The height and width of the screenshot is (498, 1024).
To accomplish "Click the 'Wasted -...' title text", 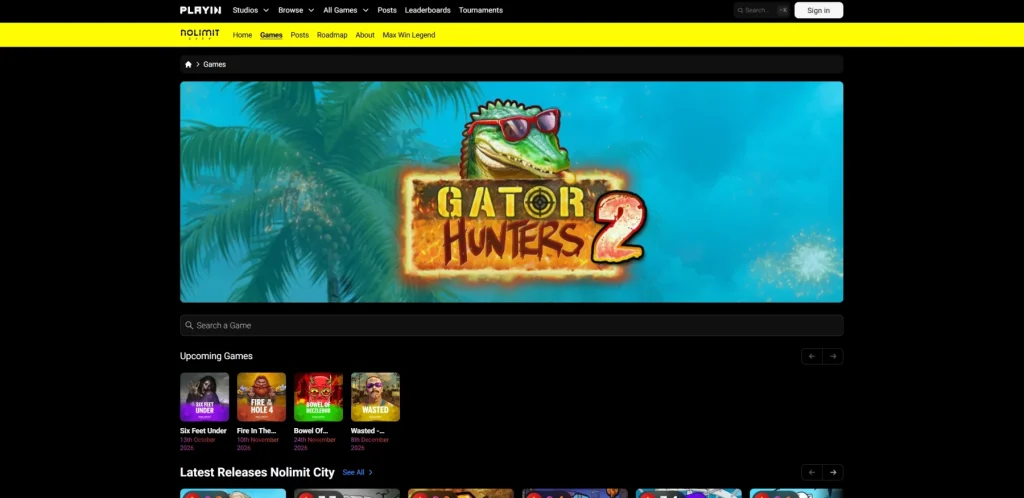I will point(368,431).
